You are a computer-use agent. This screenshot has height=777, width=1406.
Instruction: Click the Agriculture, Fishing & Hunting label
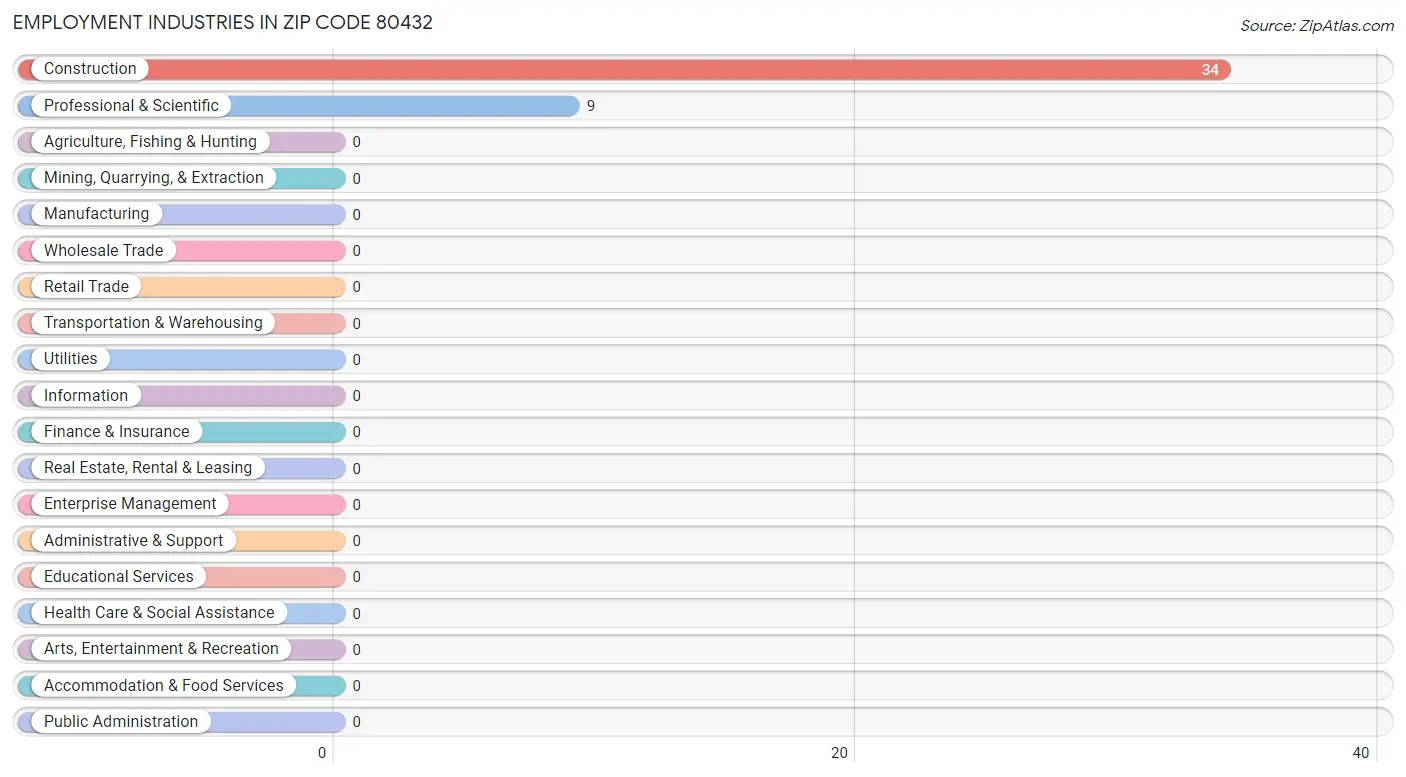pos(150,142)
